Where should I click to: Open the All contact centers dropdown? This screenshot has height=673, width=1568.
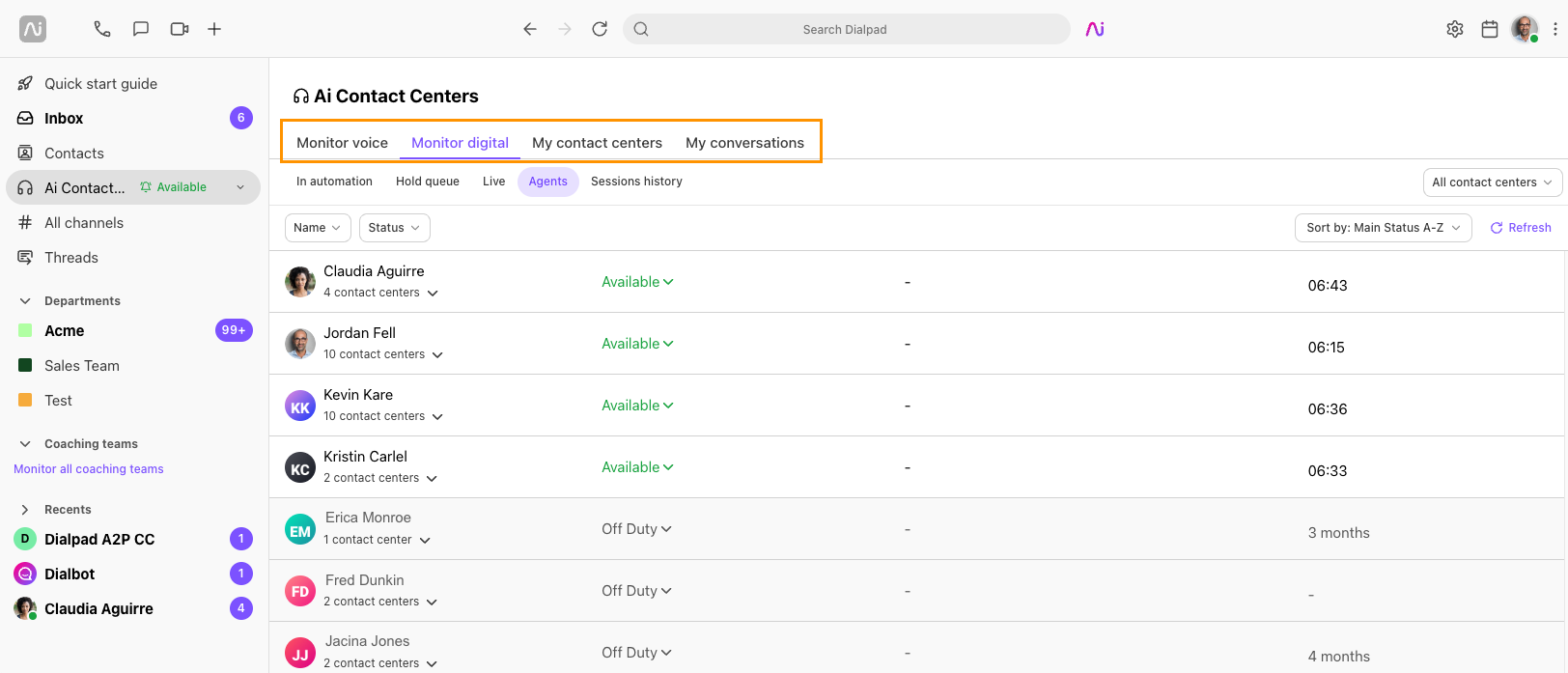pos(1493,182)
